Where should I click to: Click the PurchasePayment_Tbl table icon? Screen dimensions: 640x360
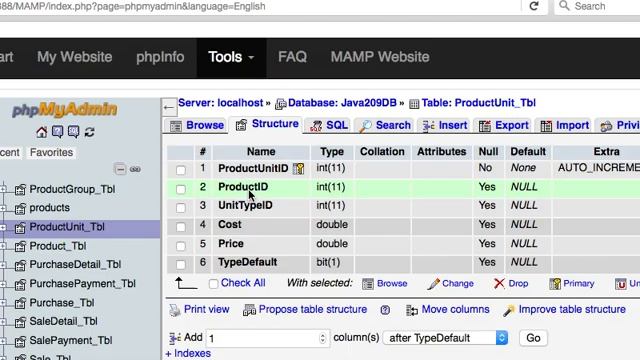[x=20, y=284]
